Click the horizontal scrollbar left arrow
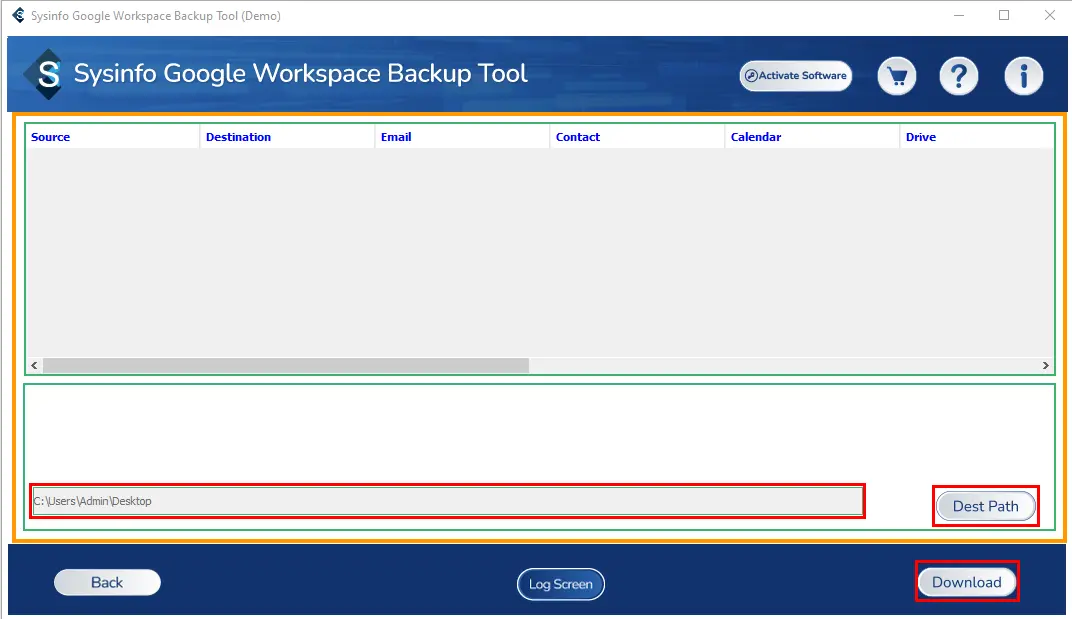 (34, 365)
